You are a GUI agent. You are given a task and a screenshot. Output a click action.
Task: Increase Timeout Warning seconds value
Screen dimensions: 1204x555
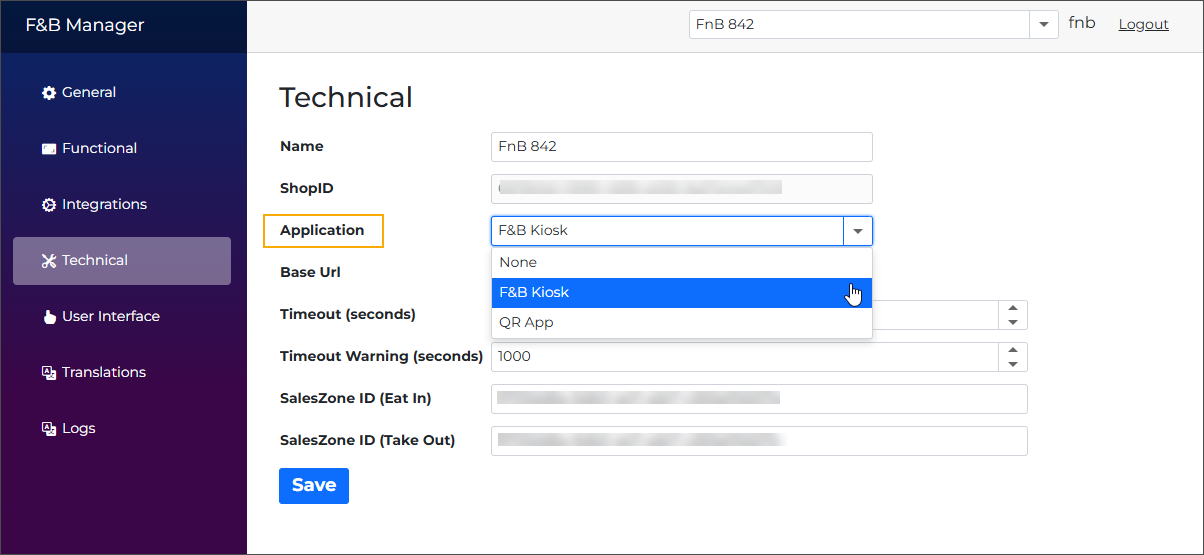click(x=1013, y=350)
